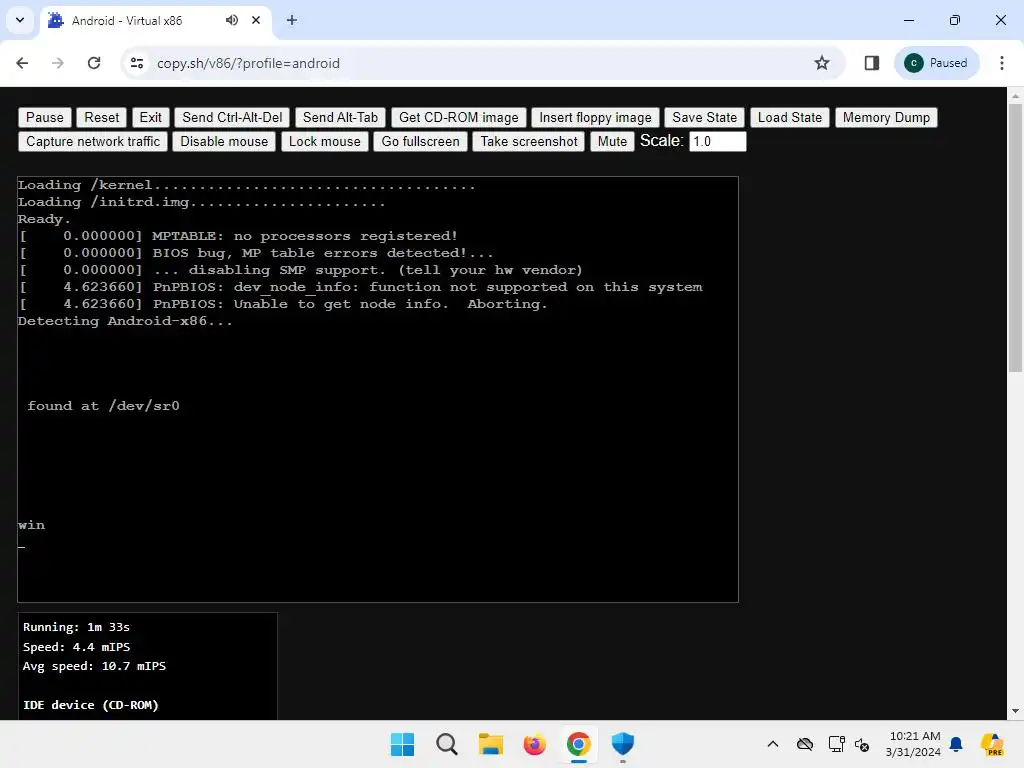Reload the current page
1024x768 pixels.
click(x=94, y=63)
